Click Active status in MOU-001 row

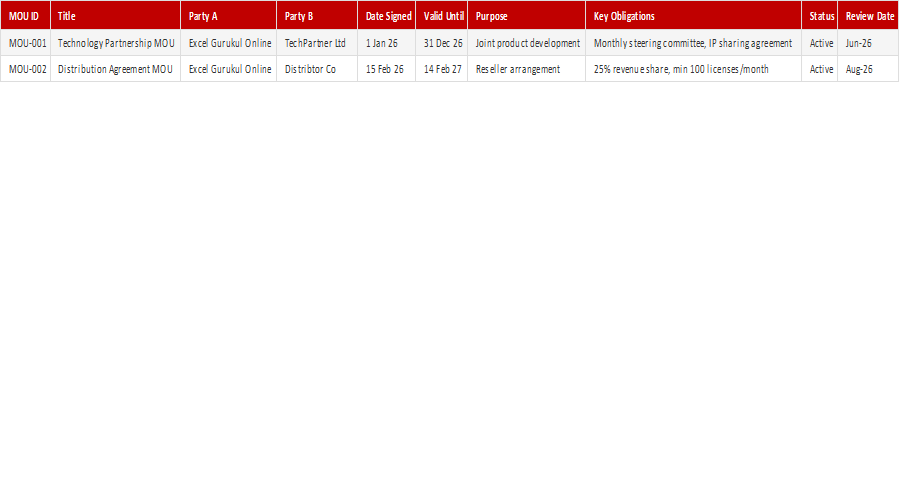820,43
